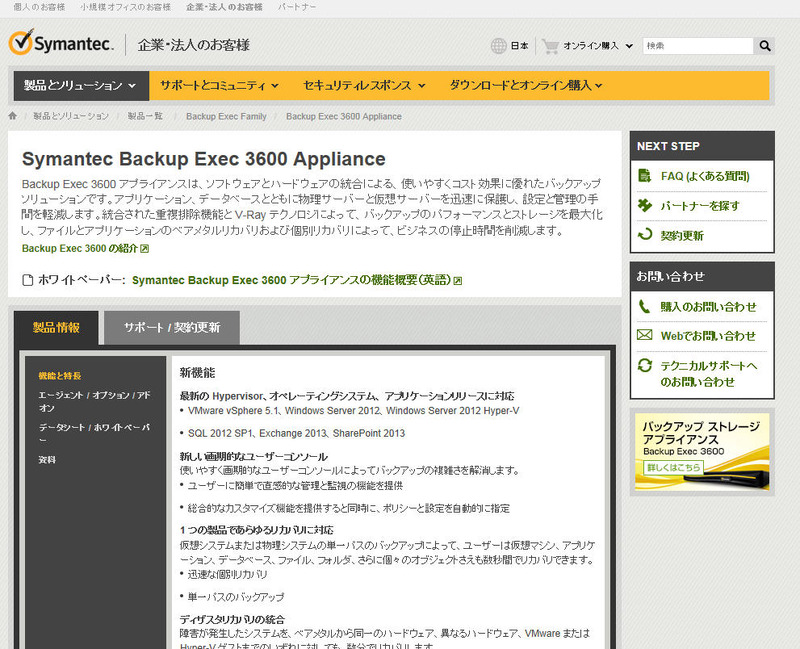
Task: Click the Backup Exec 3600 banner ad
Action: (x=702, y=450)
